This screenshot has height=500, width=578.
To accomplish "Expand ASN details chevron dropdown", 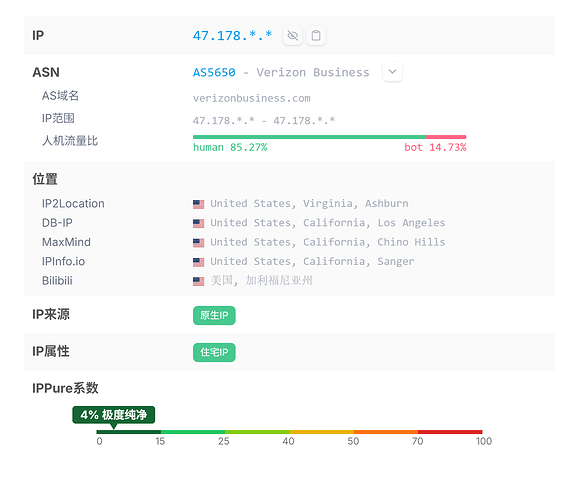I will [392, 72].
